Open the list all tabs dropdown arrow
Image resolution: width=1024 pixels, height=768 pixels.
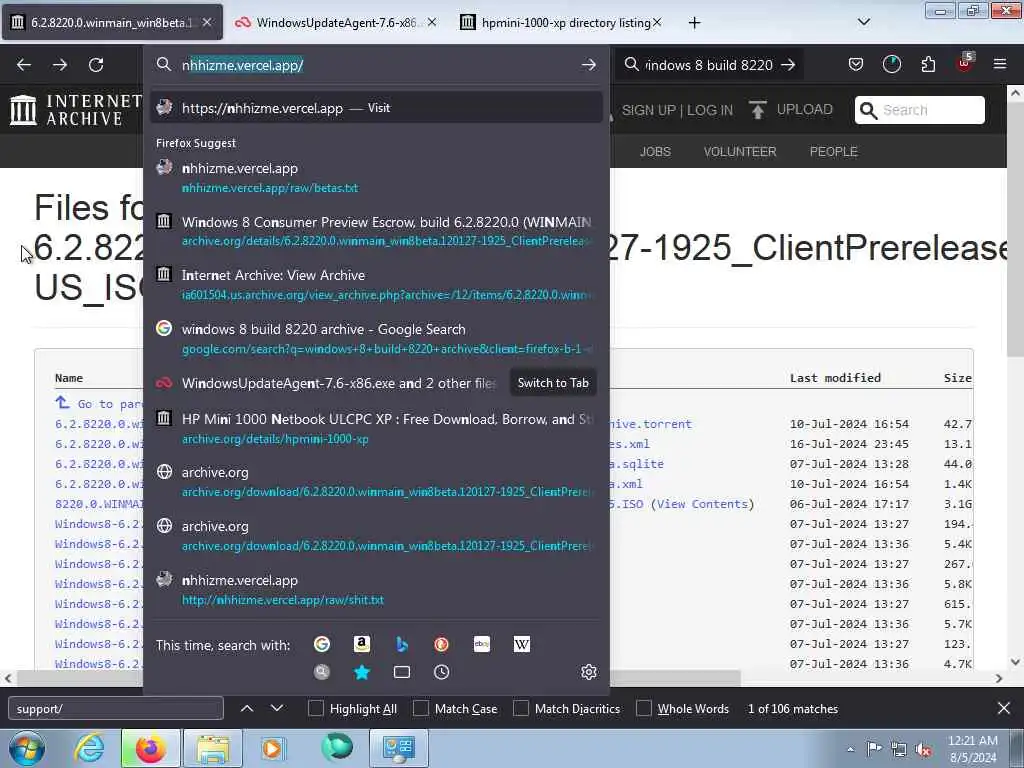(x=863, y=22)
